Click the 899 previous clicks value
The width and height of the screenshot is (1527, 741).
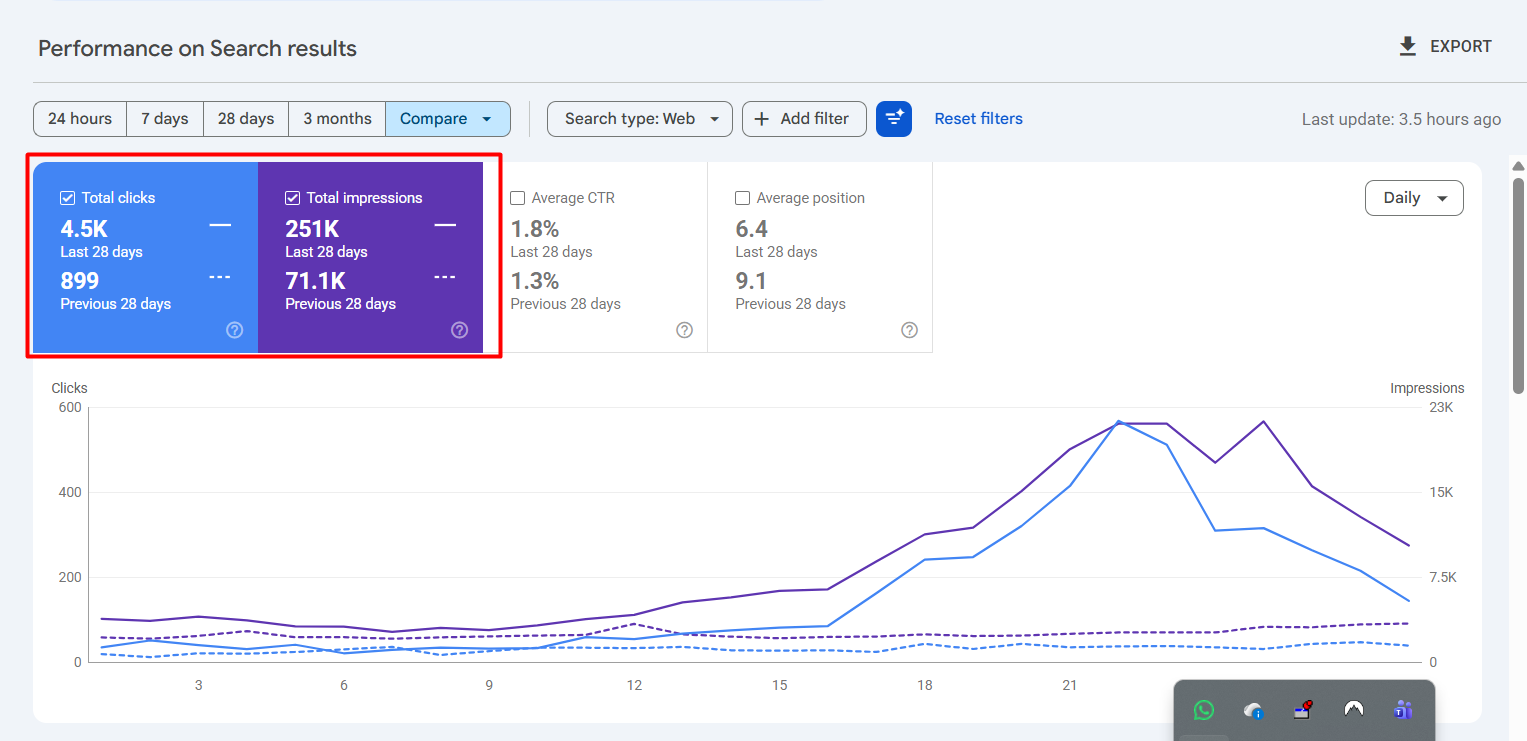pyautogui.click(x=80, y=281)
